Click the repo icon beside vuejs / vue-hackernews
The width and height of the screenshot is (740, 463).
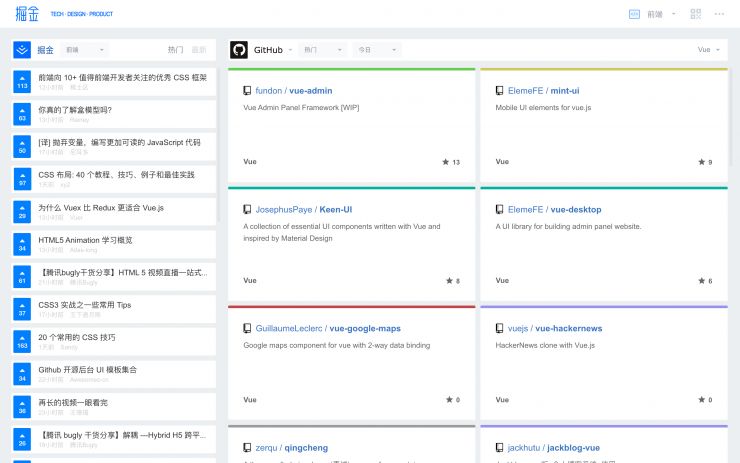coord(499,328)
